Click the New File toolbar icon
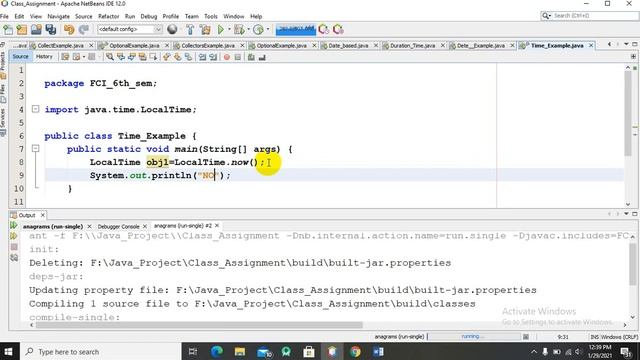The image size is (640, 360). pos(8,29)
